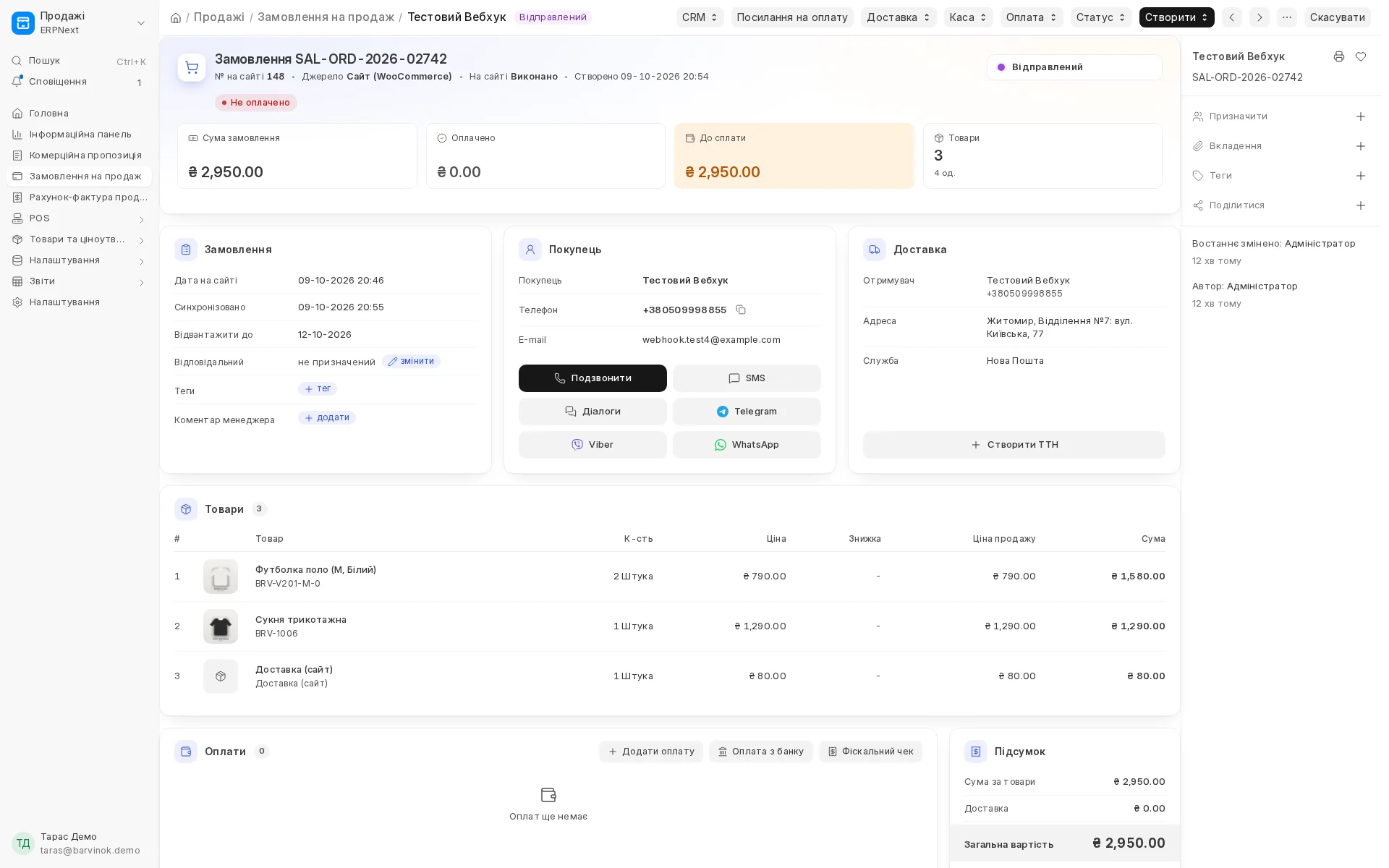Click Створити ТТН button
1389x868 pixels.
pos(1014,445)
